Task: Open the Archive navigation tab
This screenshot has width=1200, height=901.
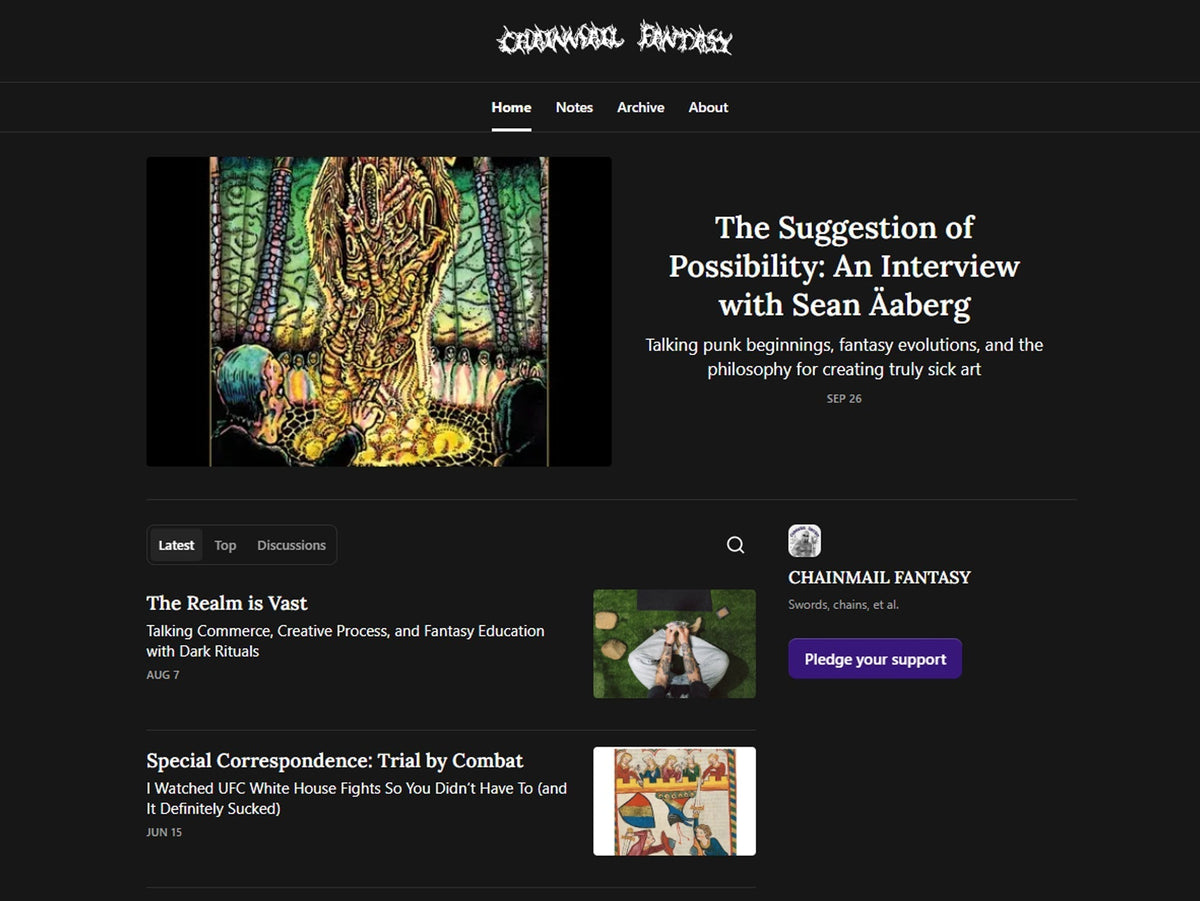Action: coord(641,107)
